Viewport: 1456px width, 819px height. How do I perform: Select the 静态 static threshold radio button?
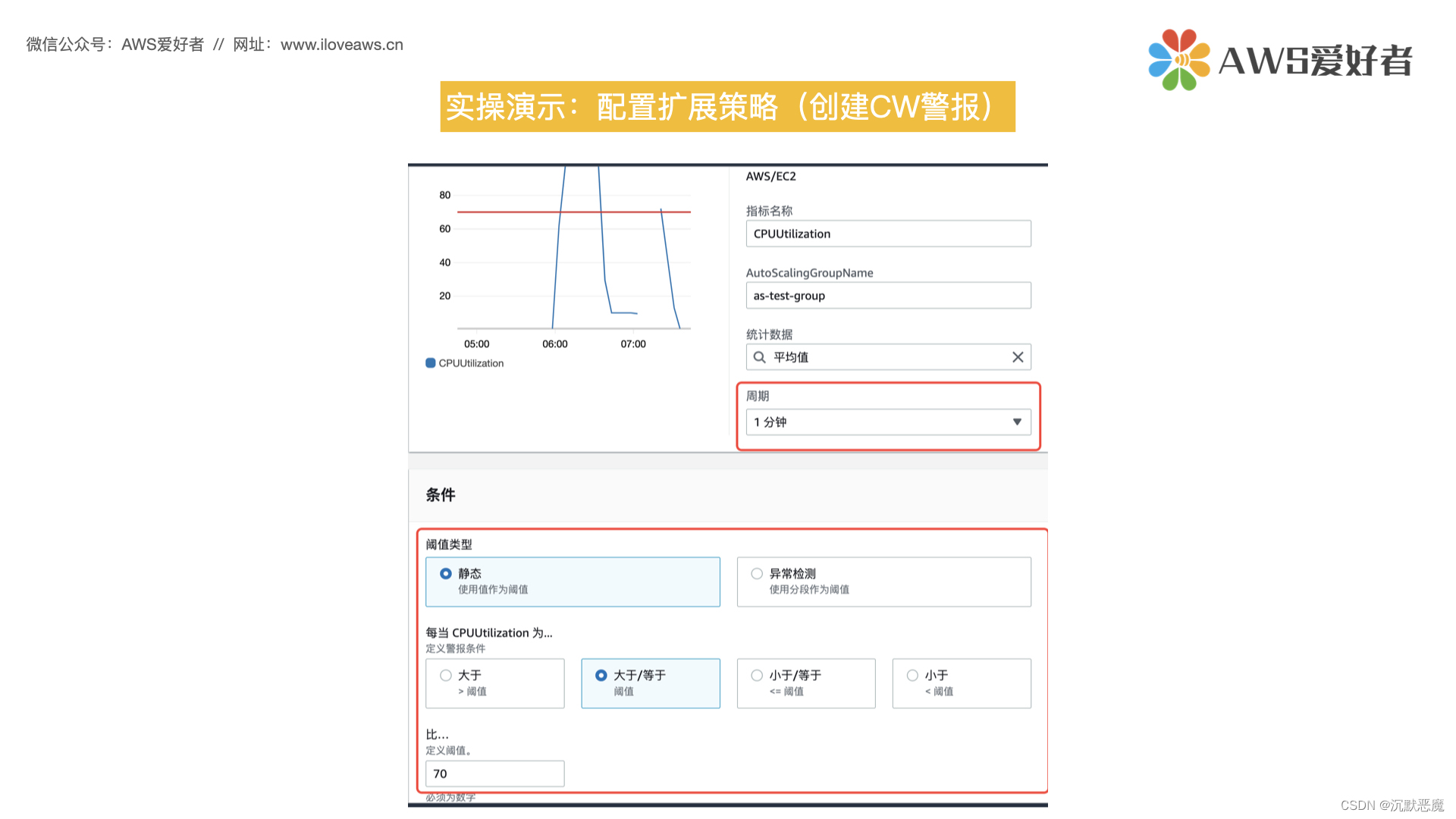coord(446,574)
